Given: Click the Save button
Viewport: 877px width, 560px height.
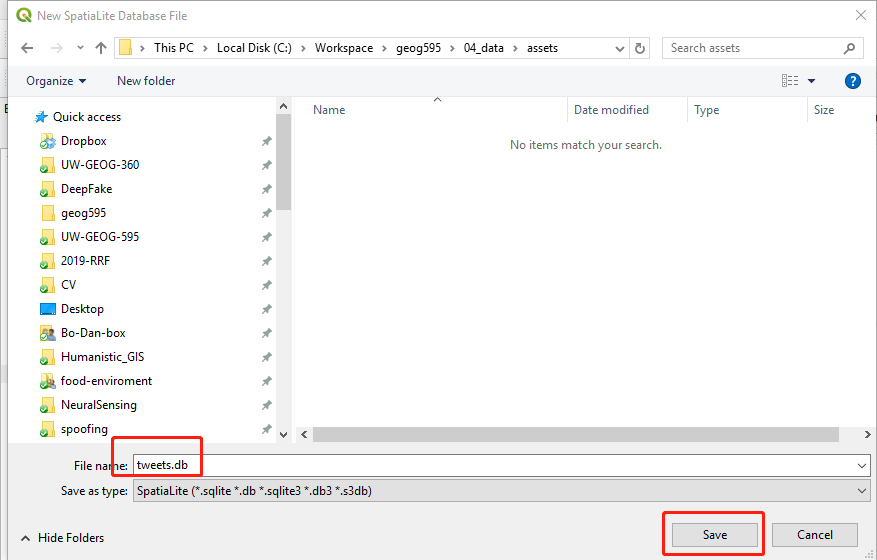Looking at the screenshot, I should [714, 535].
